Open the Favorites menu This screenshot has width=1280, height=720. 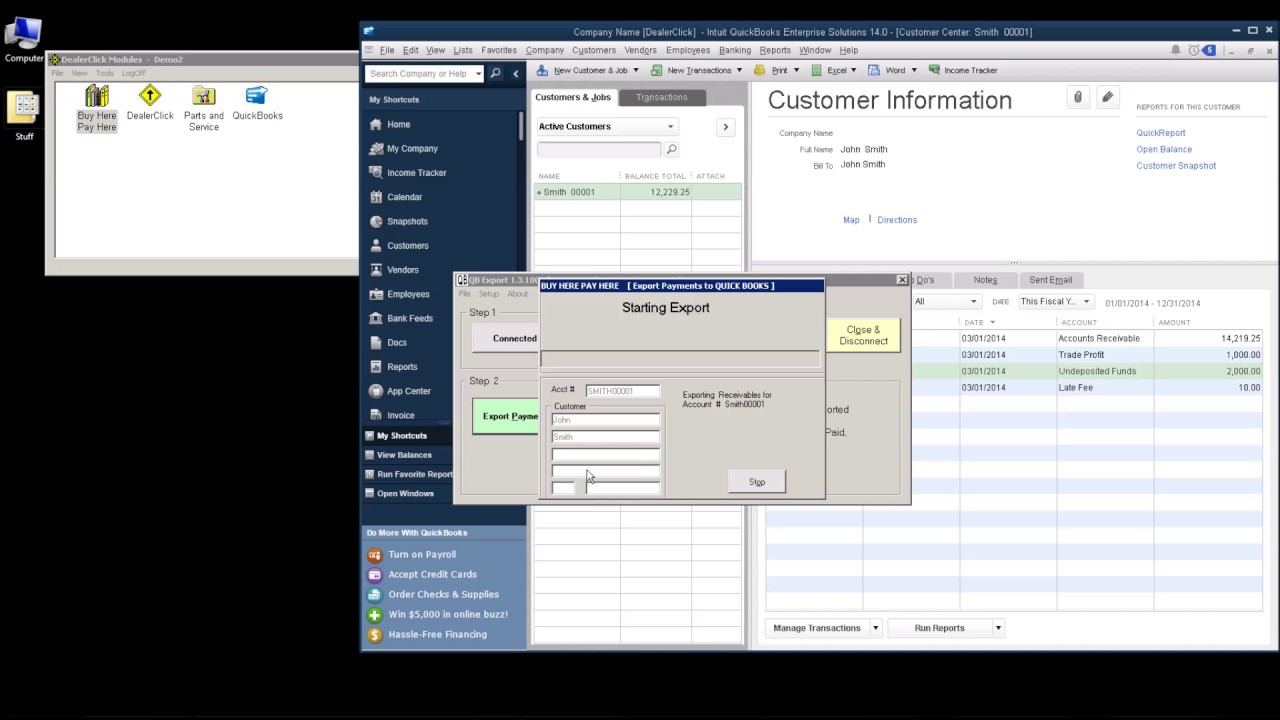[499, 50]
